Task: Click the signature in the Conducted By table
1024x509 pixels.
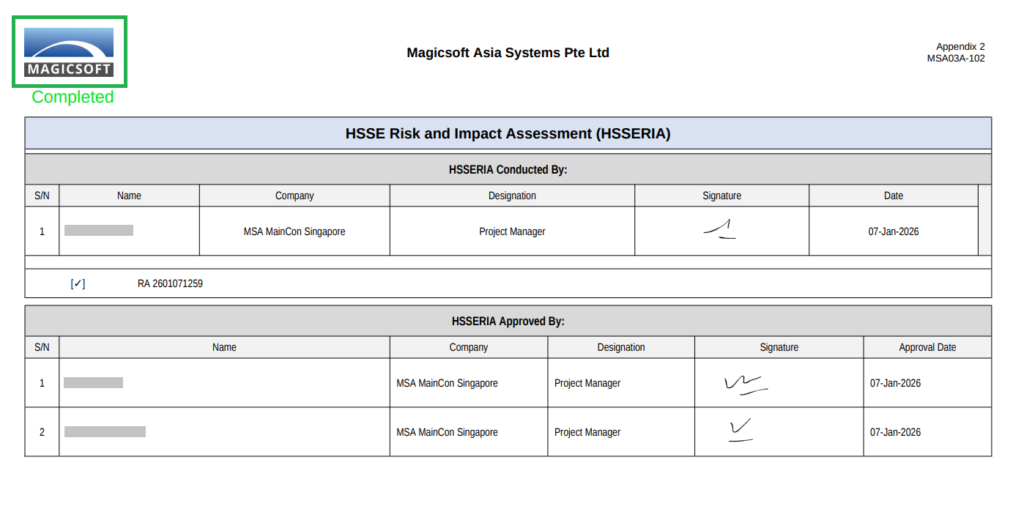Action: (x=720, y=231)
